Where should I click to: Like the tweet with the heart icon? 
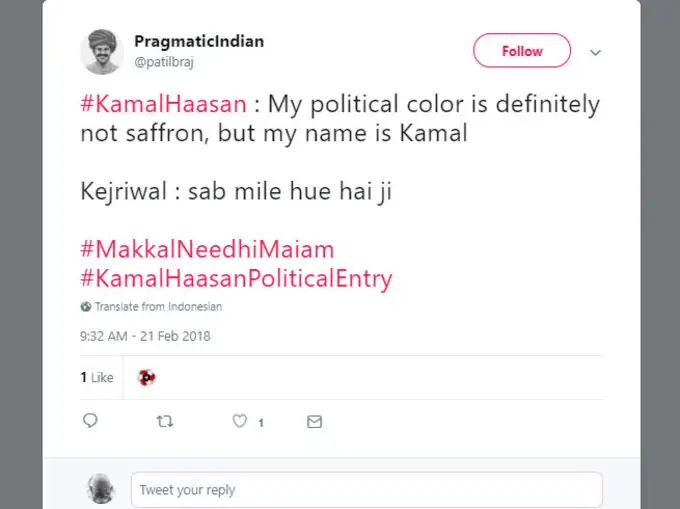pyautogui.click(x=239, y=422)
